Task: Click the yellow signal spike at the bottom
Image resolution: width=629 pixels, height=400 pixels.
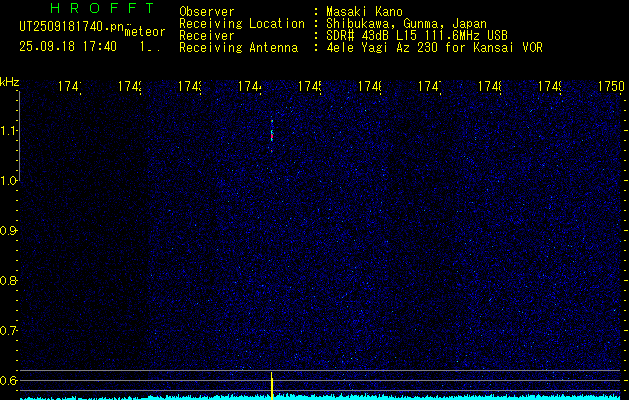Action: pos(272,385)
